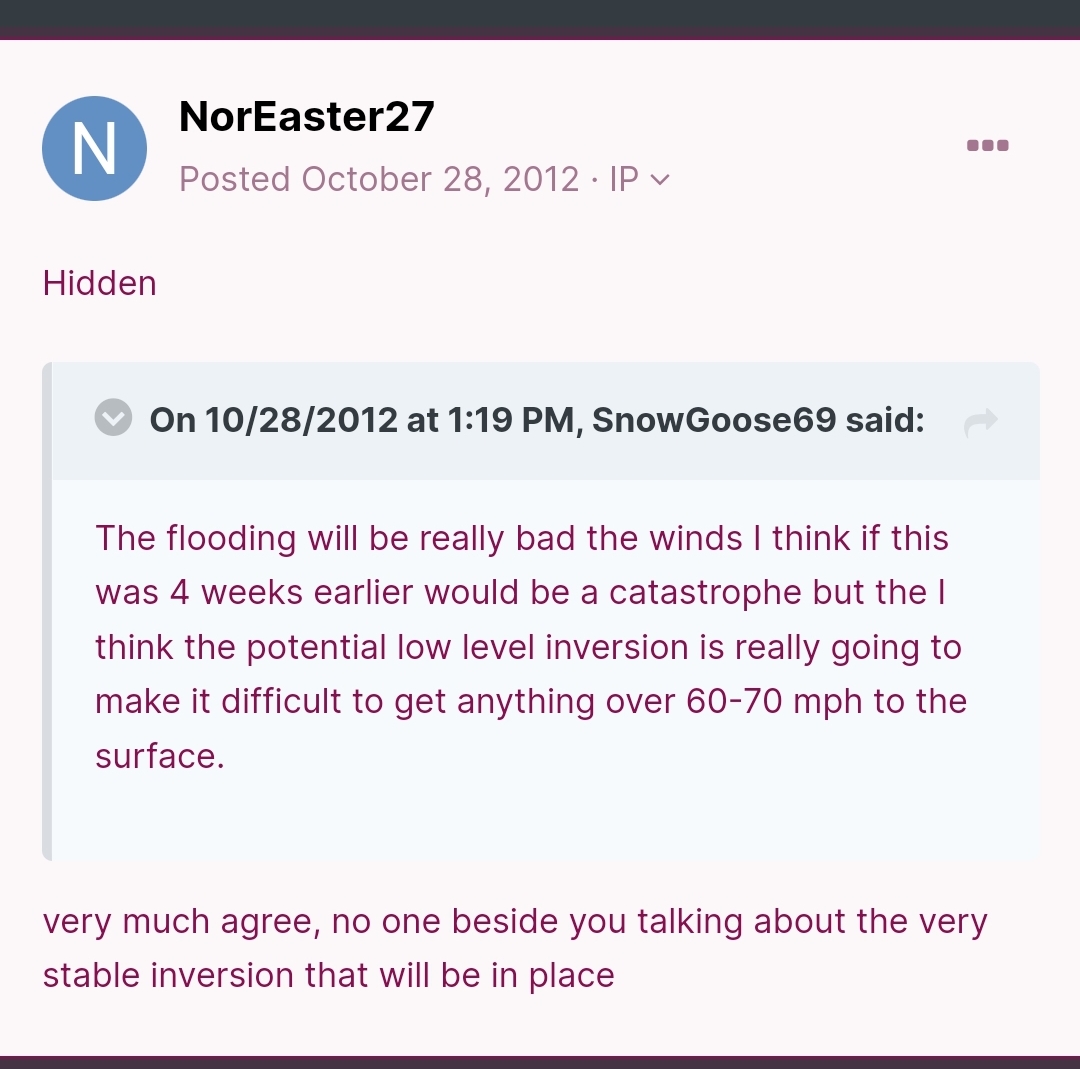
Task: Jump to SnowGoose69's original post via arrow icon
Action: point(981,422)
